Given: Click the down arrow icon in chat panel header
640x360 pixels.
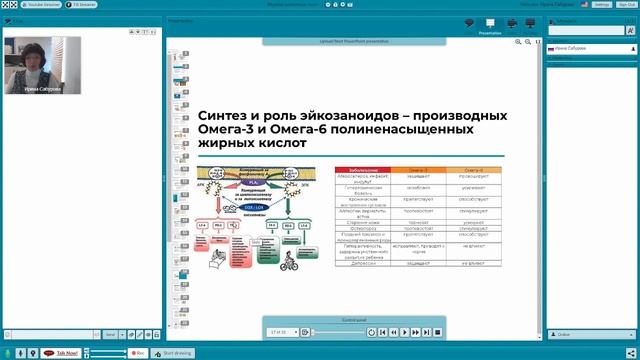Looking at the screenshot, I should (138, 31).
